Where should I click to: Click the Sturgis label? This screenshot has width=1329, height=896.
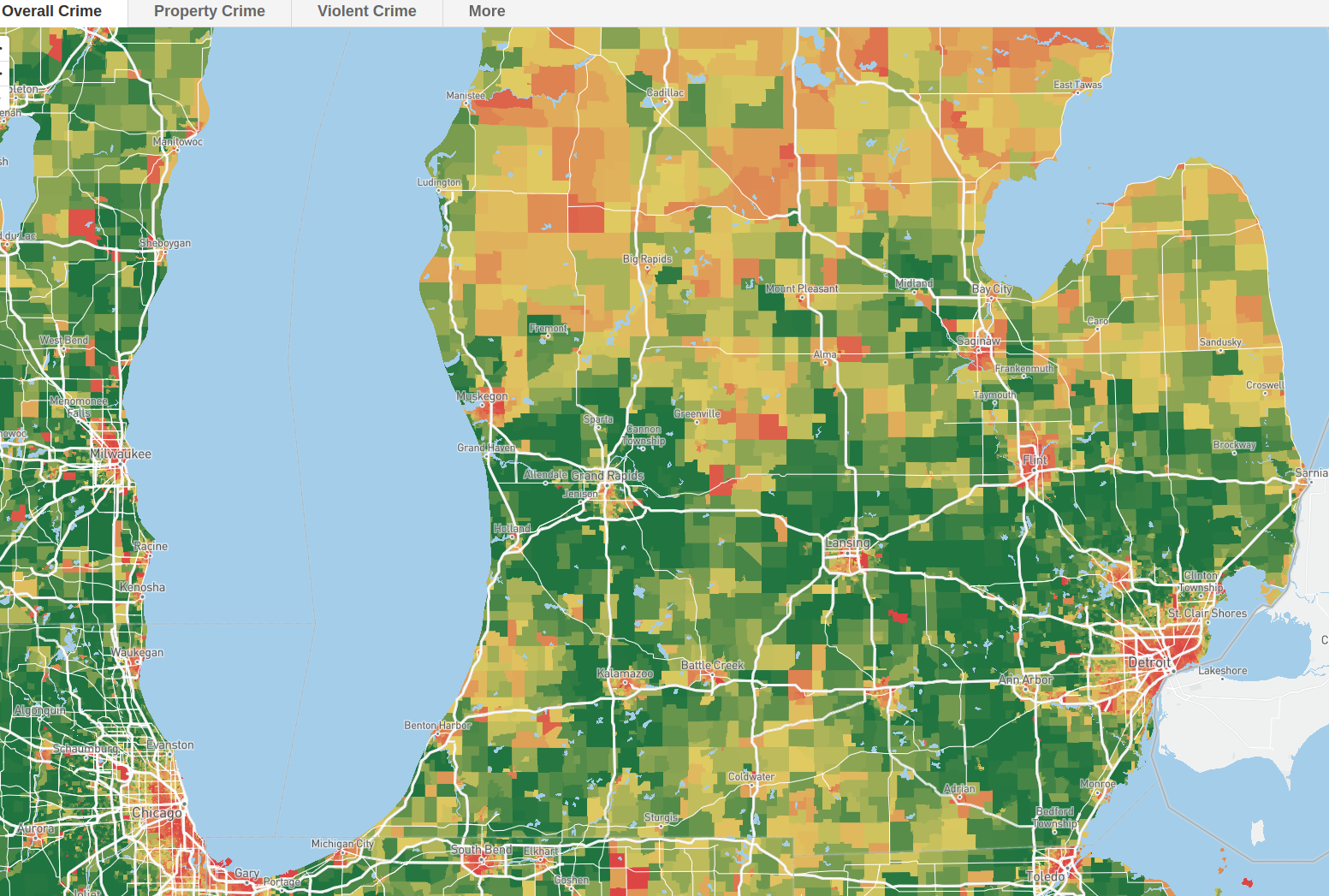[661, 818]
